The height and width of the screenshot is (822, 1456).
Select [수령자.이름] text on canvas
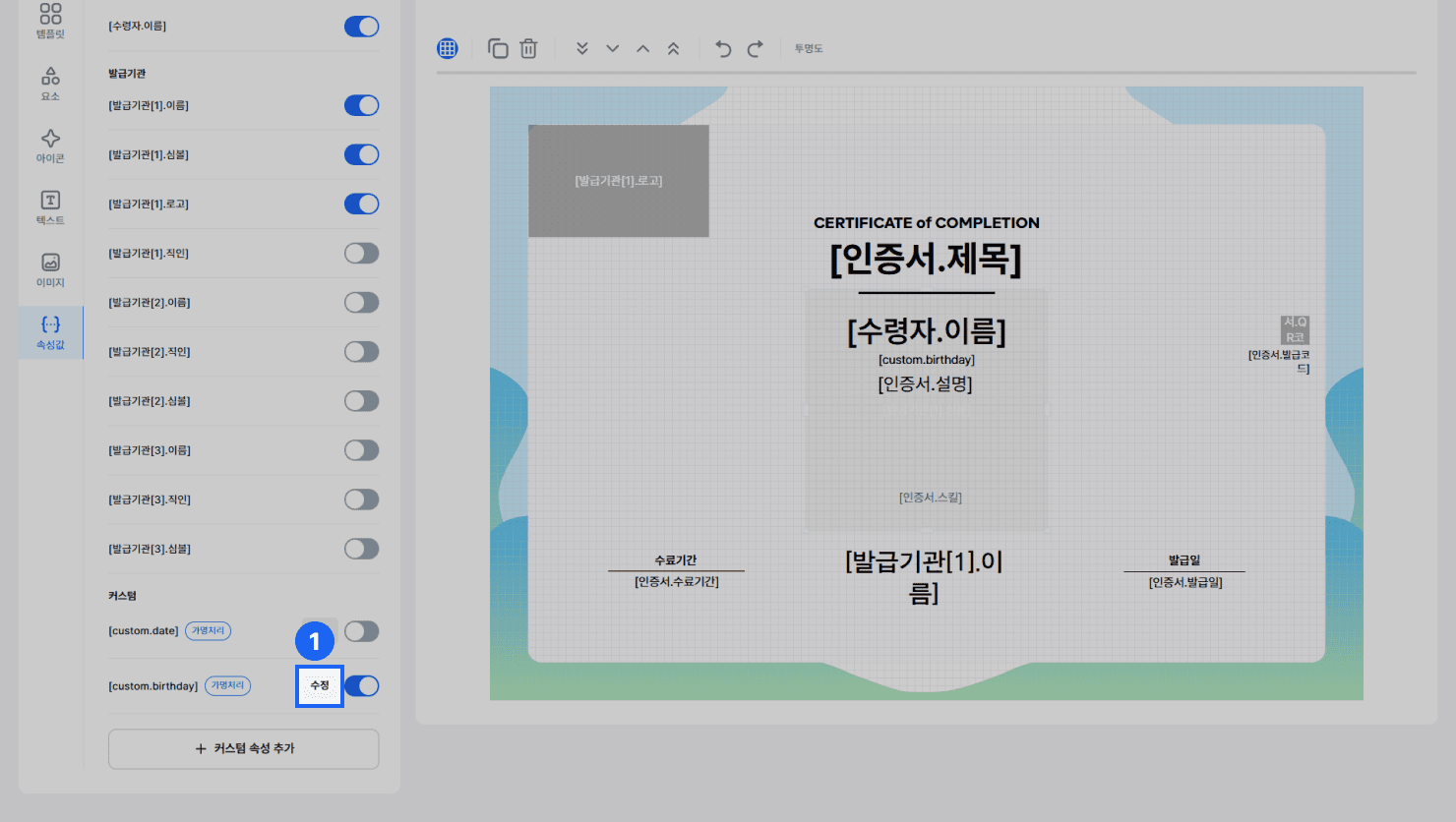[x=927, y=331]
